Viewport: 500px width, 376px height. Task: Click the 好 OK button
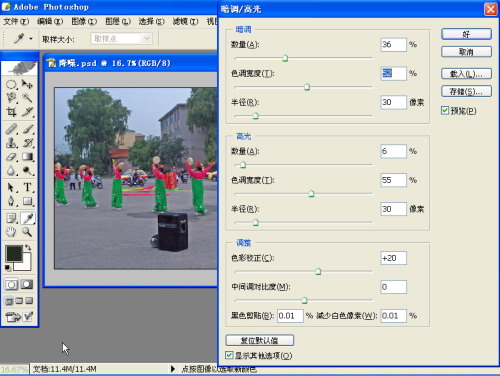[x=466, y=34]
